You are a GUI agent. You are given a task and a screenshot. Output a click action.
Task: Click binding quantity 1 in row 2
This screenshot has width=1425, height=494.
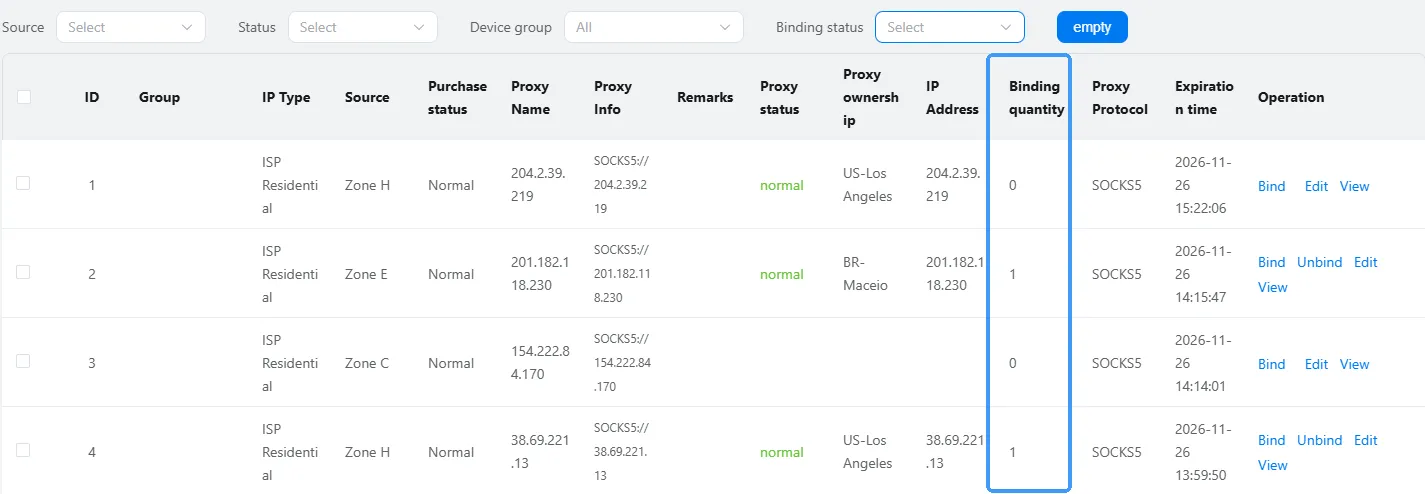(1013, 274)
